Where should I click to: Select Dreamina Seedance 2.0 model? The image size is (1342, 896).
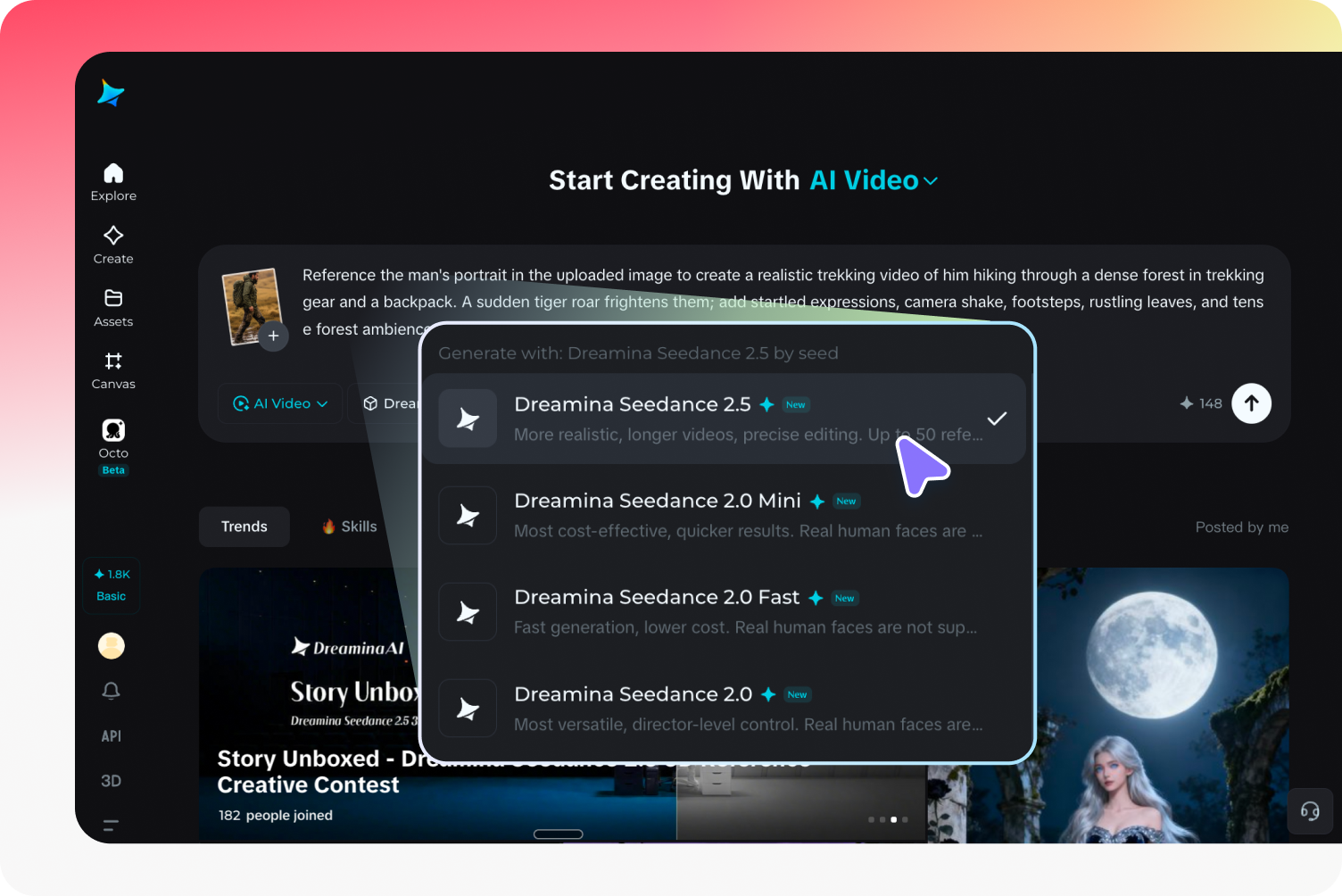point(724,709)
